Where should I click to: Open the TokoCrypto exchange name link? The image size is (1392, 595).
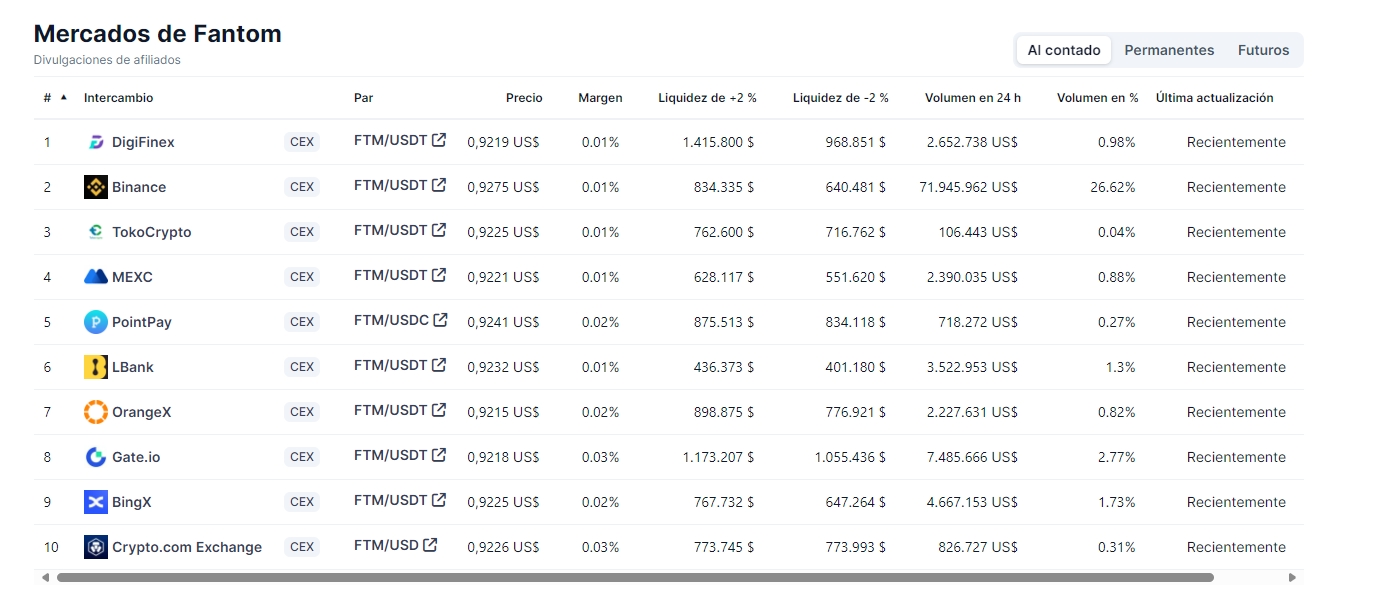click(x=152, y=232)
